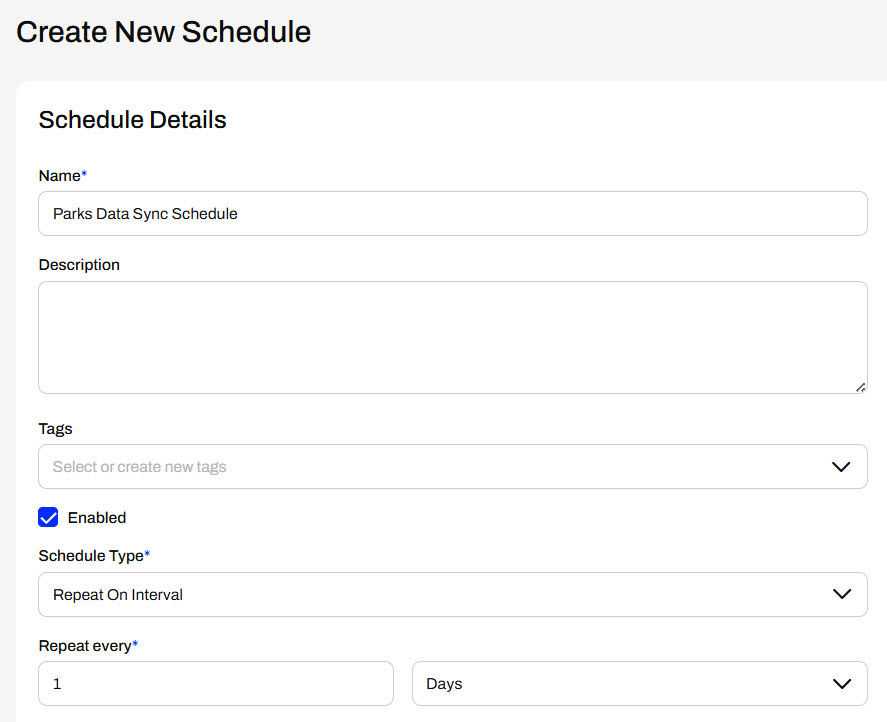Click the Name field label
Viewport: 887px width, 722px height.
pos(59,176)
